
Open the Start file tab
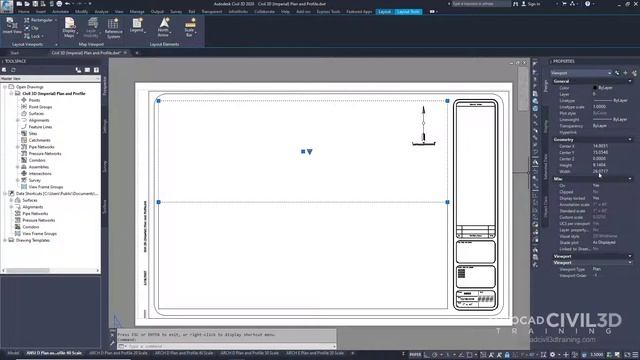pyautogui.click(x=15, y=53)
